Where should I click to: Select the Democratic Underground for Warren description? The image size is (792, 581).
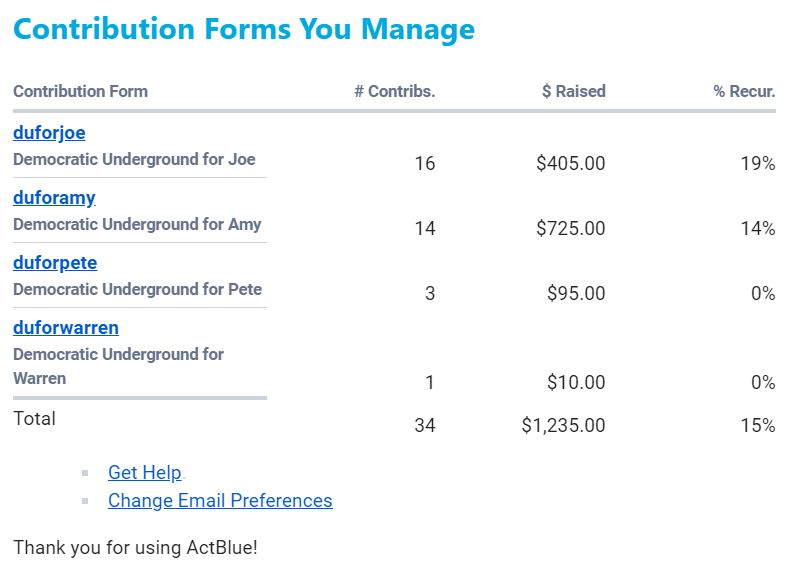118,366
